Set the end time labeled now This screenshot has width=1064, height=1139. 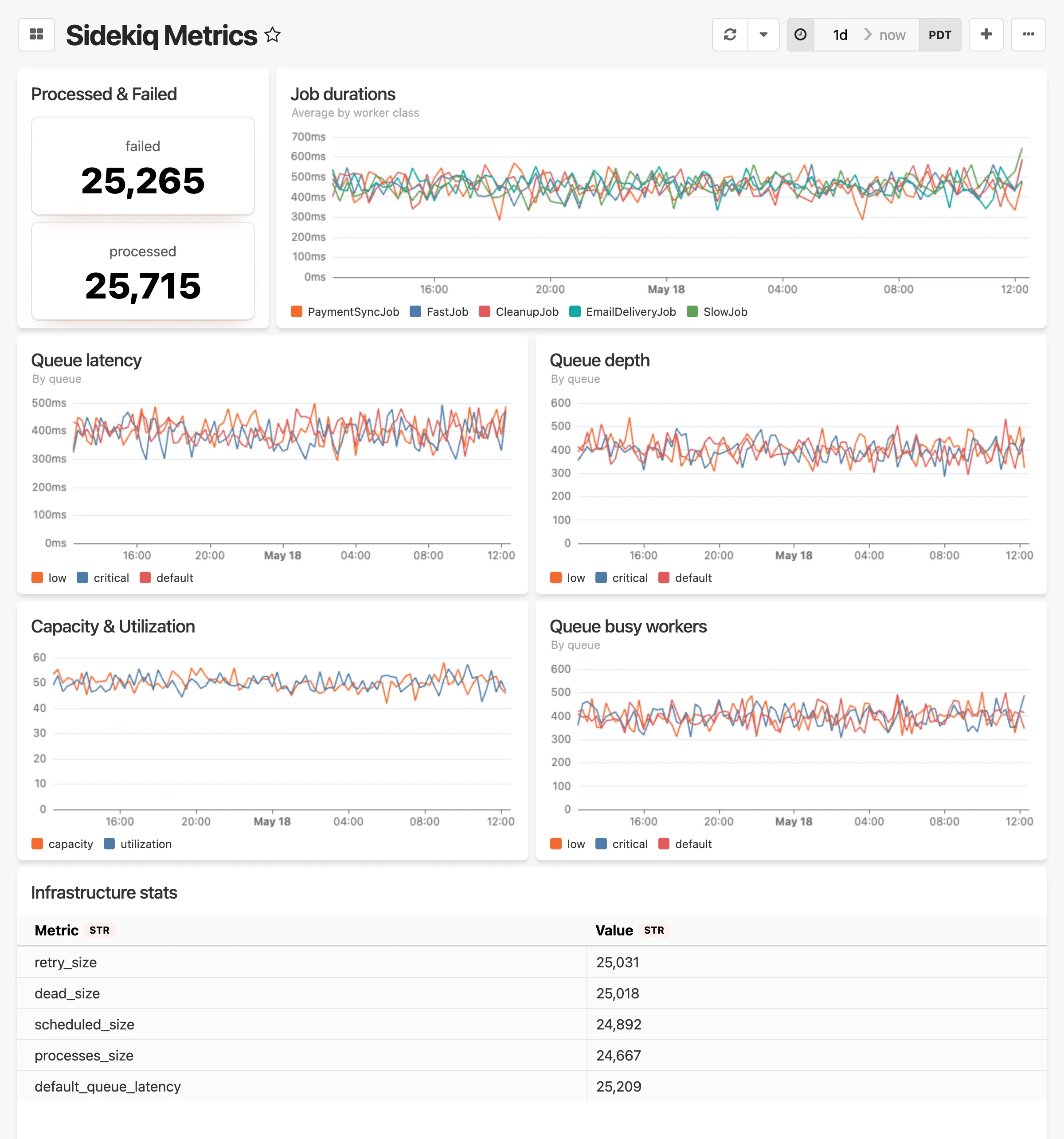892,35
